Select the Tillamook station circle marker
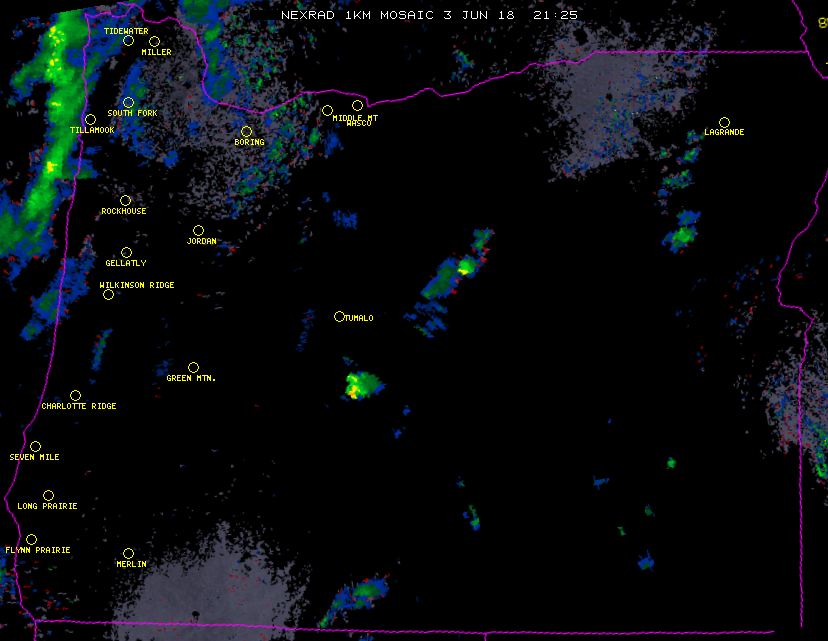 point(90,120)
